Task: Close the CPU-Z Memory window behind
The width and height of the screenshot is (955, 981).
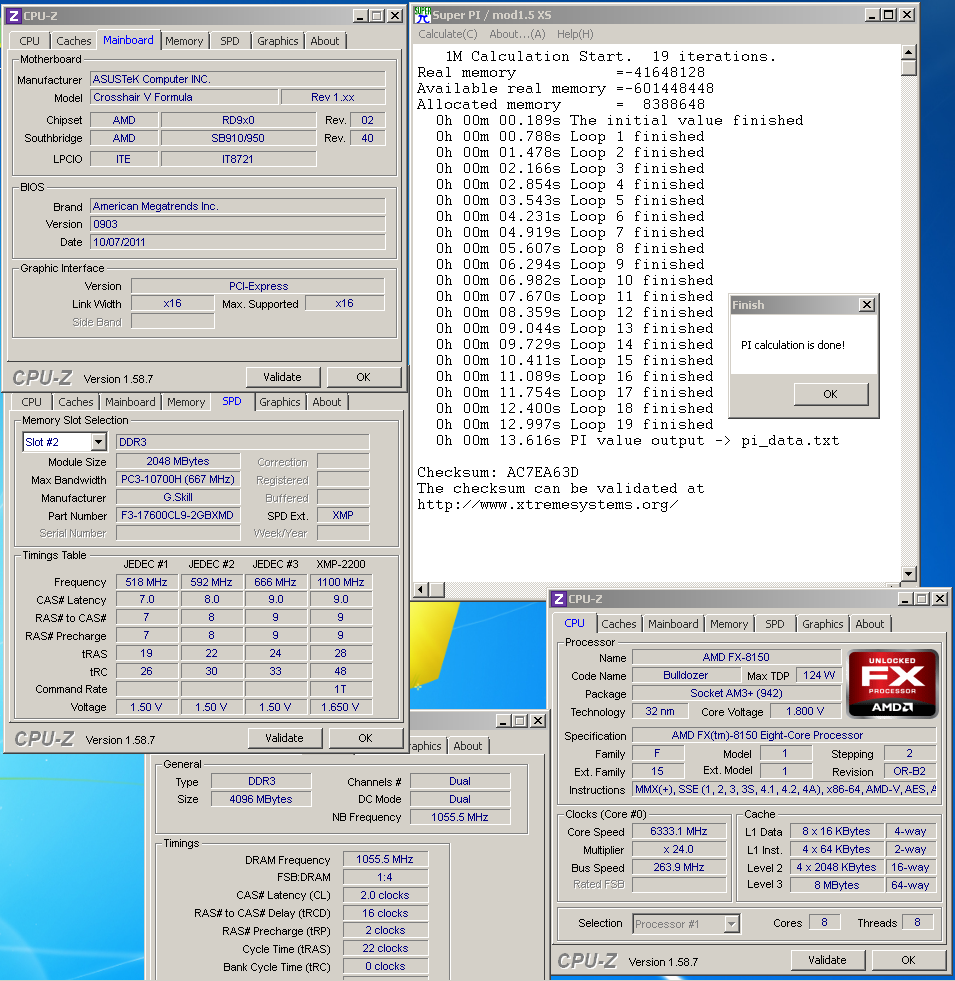Action: coord(537,721)
